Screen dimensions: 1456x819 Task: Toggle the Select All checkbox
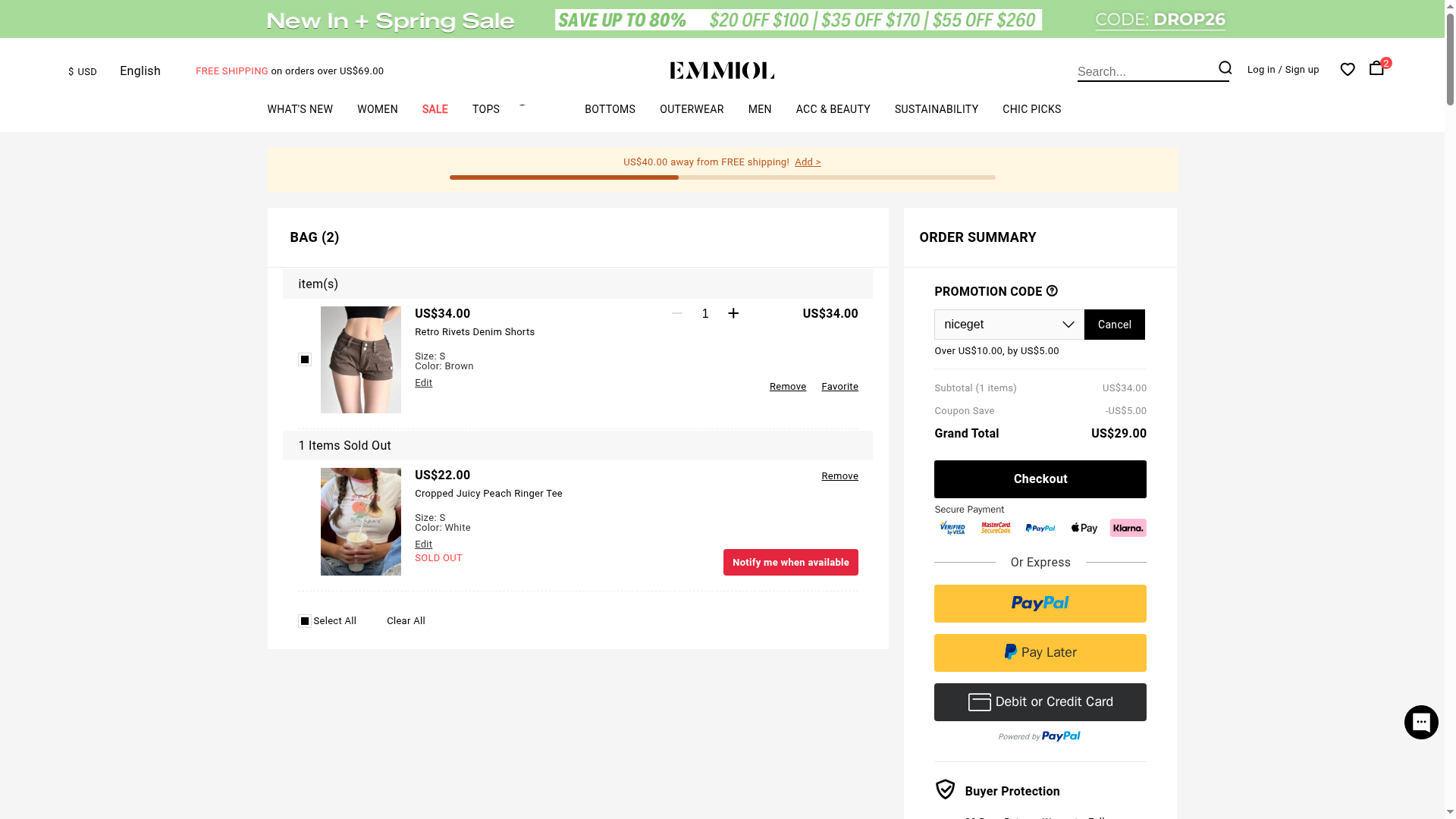coord(305,621)
